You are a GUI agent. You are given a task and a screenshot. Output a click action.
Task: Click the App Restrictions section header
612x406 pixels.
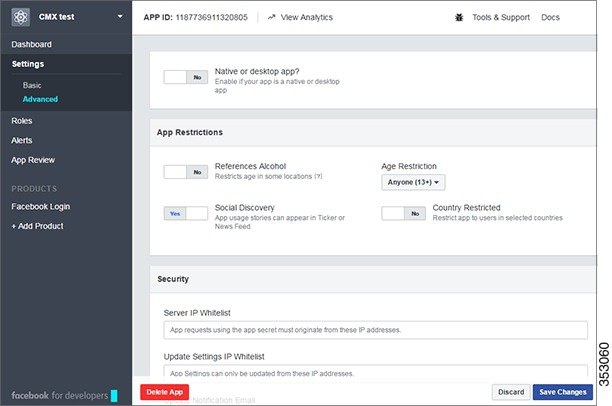[190, 132]
